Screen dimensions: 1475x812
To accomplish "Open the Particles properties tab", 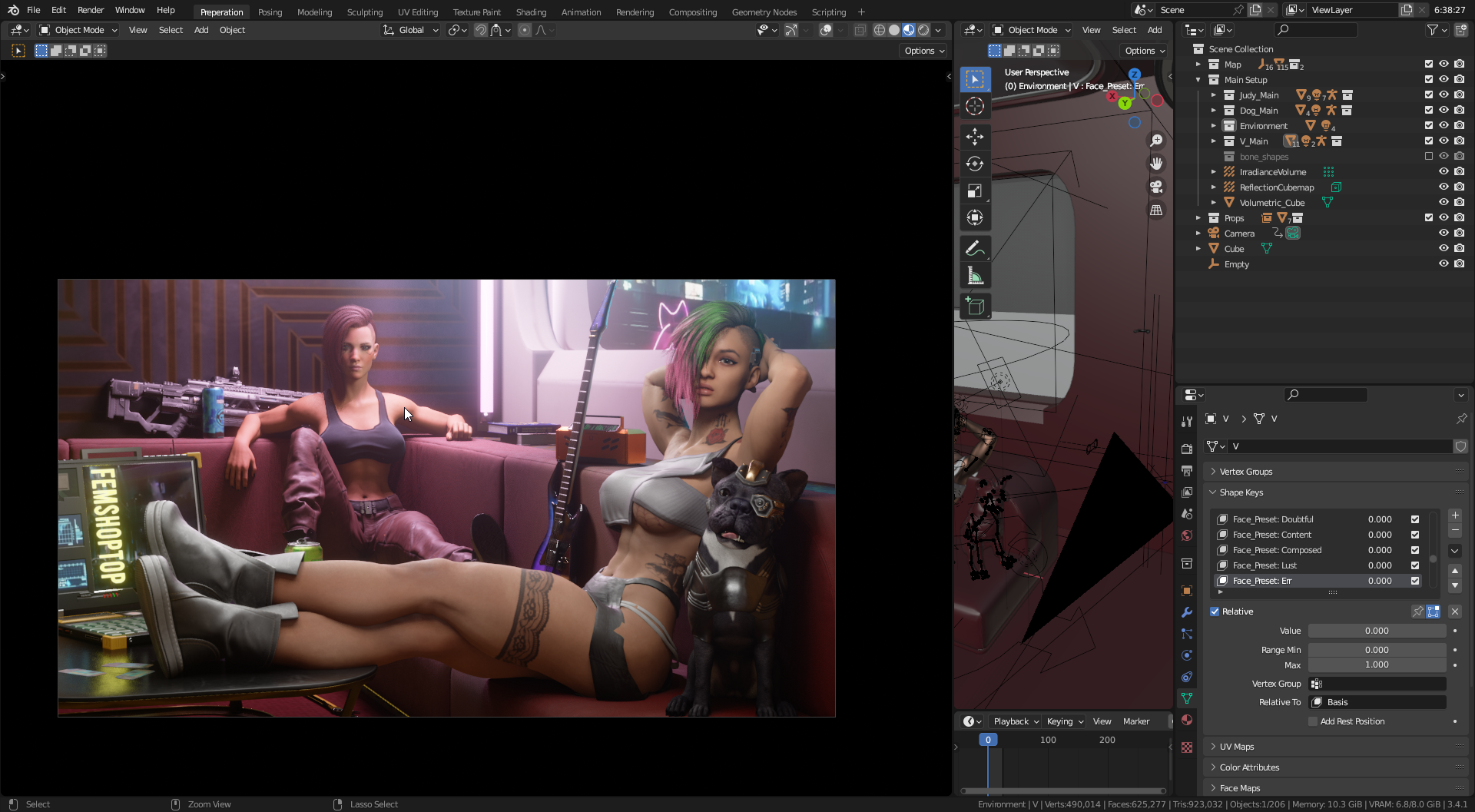I will (1187, 634).
